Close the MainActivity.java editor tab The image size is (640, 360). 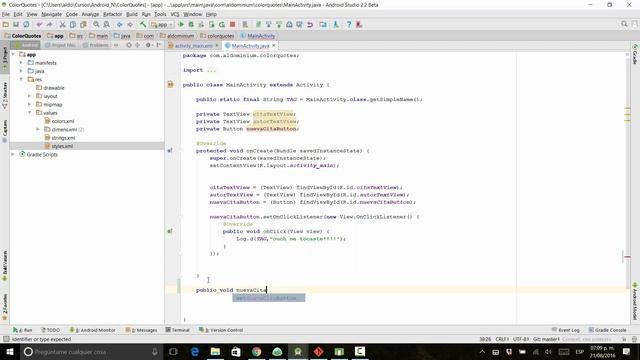click(273, 45)
